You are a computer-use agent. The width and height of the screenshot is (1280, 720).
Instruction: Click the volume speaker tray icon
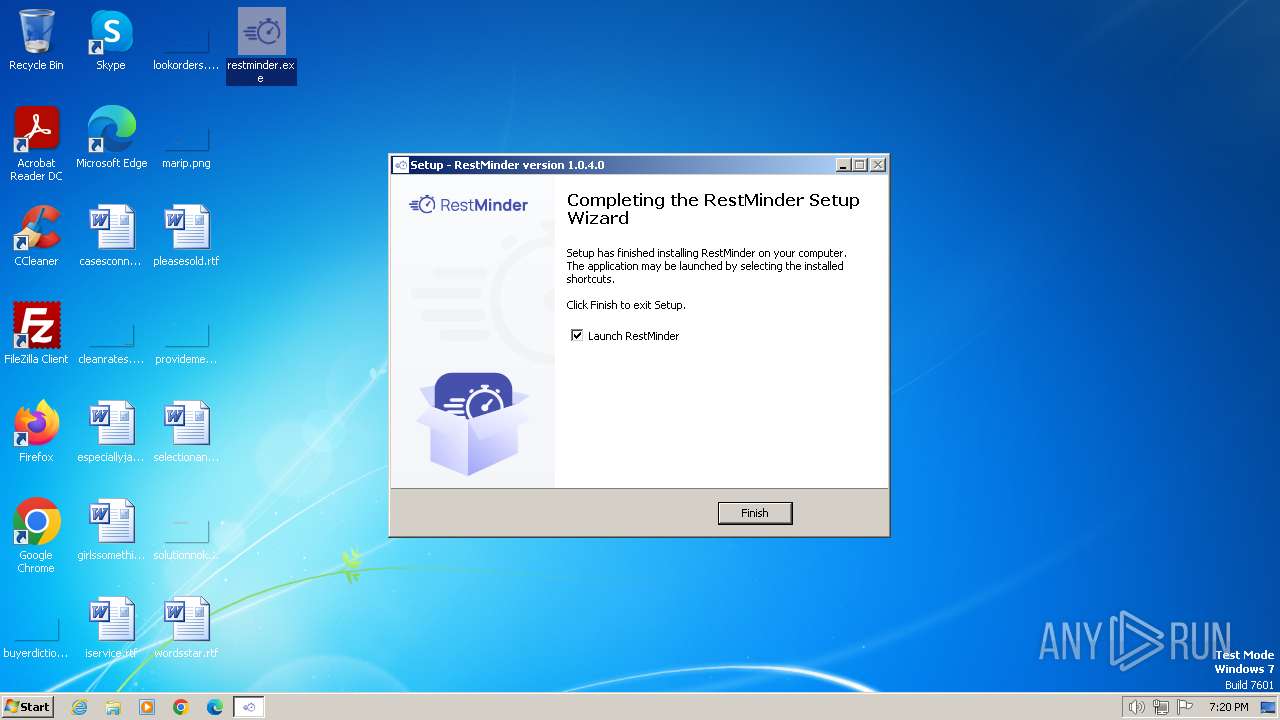1136,707
